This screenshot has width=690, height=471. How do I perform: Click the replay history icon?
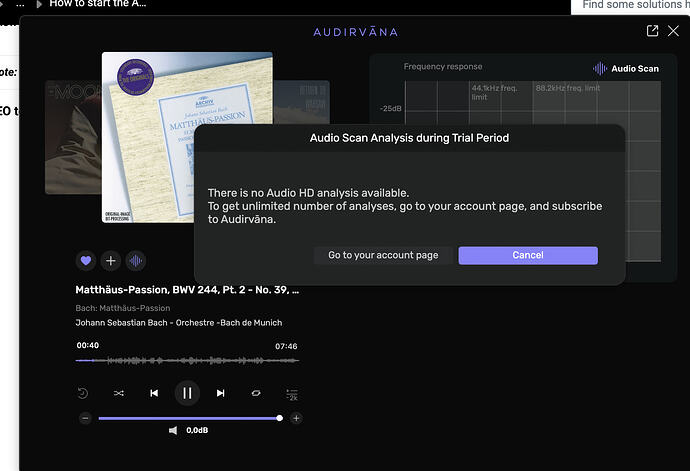[83, 393]
